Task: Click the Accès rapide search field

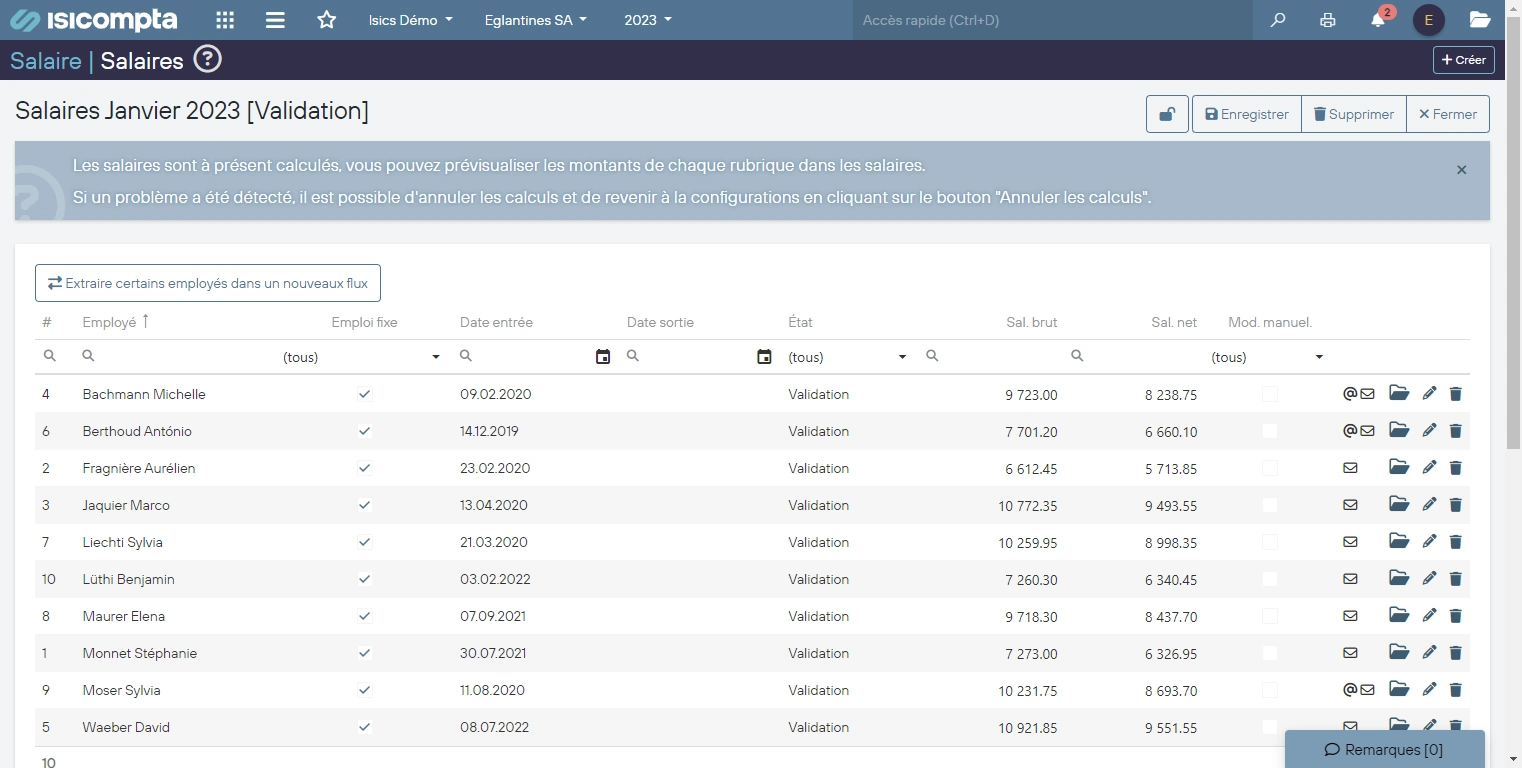Action: click(1052, 20)
